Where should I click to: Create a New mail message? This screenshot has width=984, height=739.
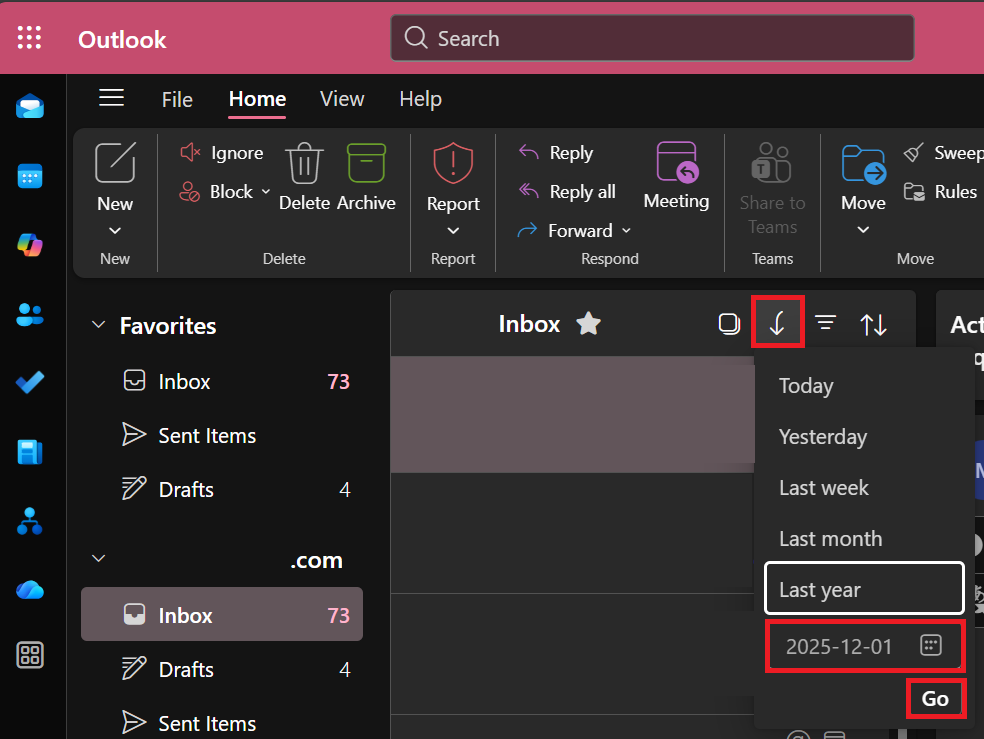[115, 177]
